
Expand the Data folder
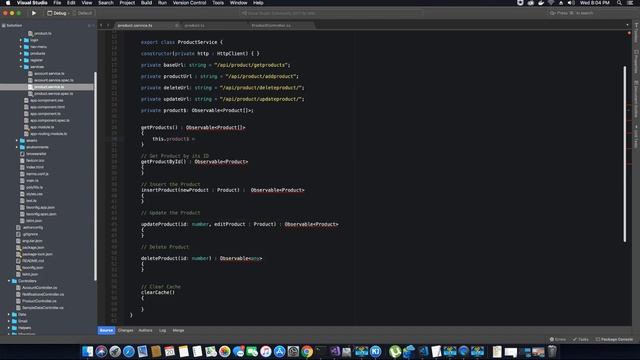pyautogui.click(x=9, y=314)
